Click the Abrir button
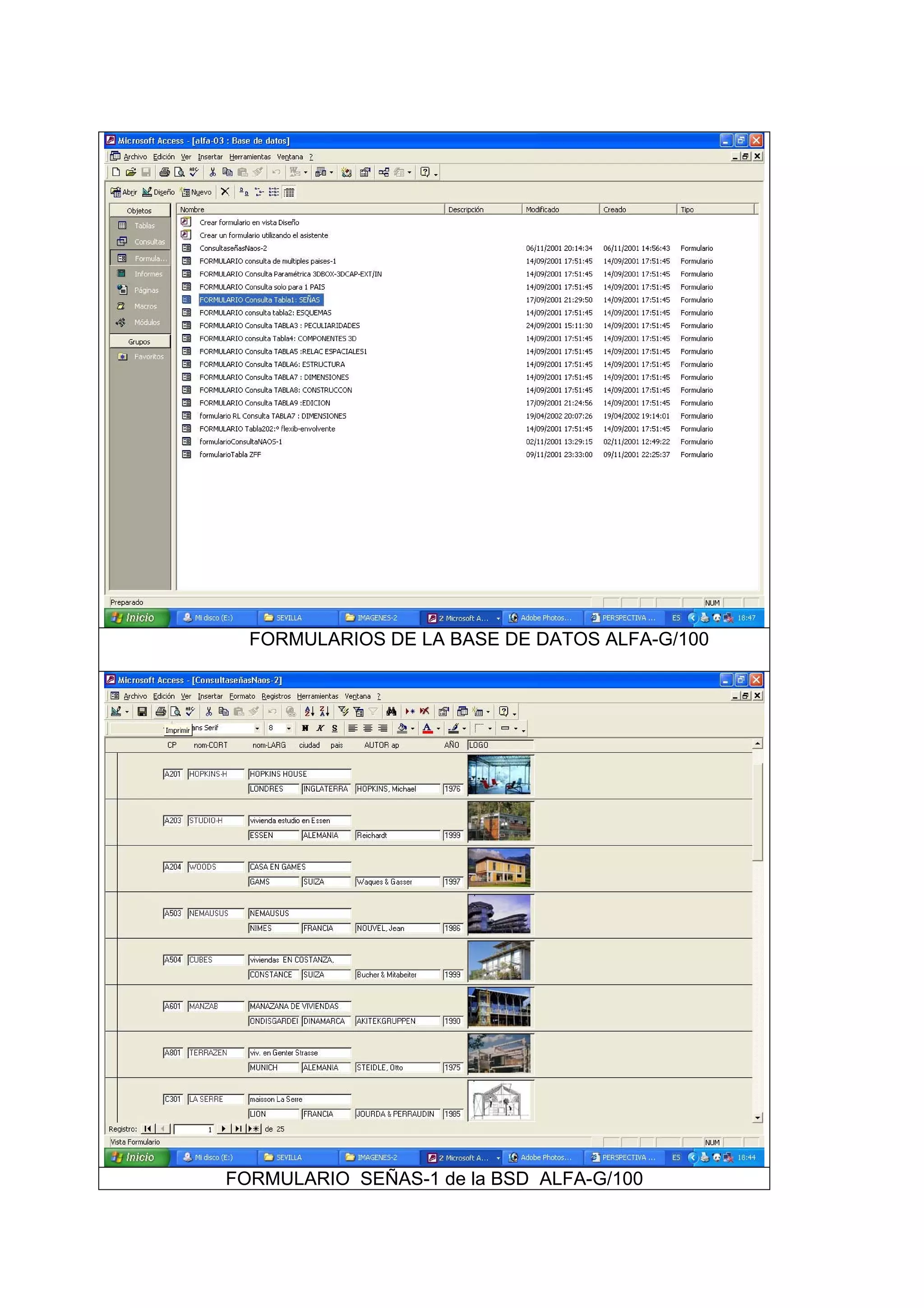 124,192
